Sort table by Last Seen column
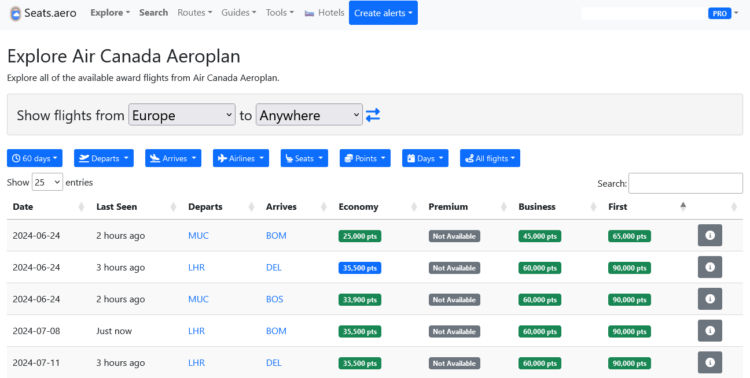The width and height of the screenshot is (750, 378). (136, 207)
